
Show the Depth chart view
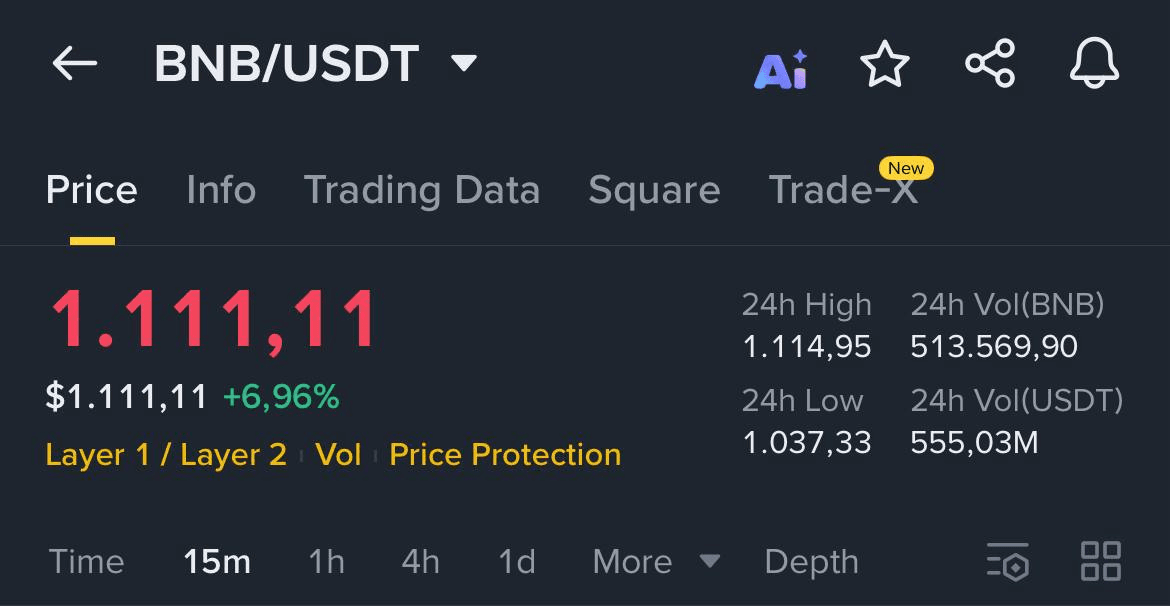811,562
